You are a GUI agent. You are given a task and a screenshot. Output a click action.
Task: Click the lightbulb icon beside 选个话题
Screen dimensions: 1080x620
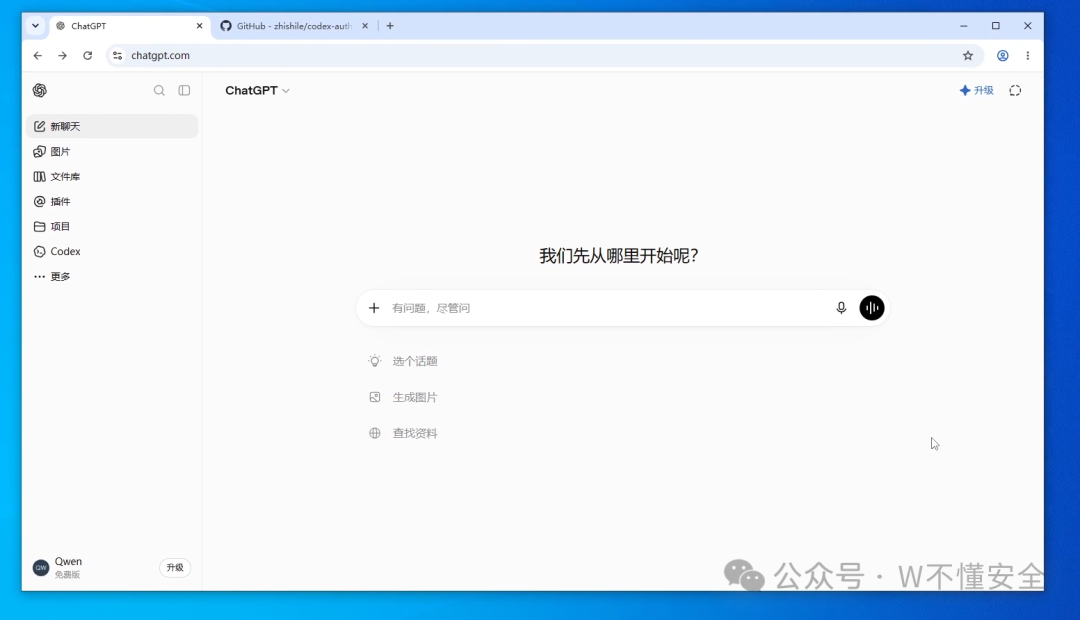[375, 361]
